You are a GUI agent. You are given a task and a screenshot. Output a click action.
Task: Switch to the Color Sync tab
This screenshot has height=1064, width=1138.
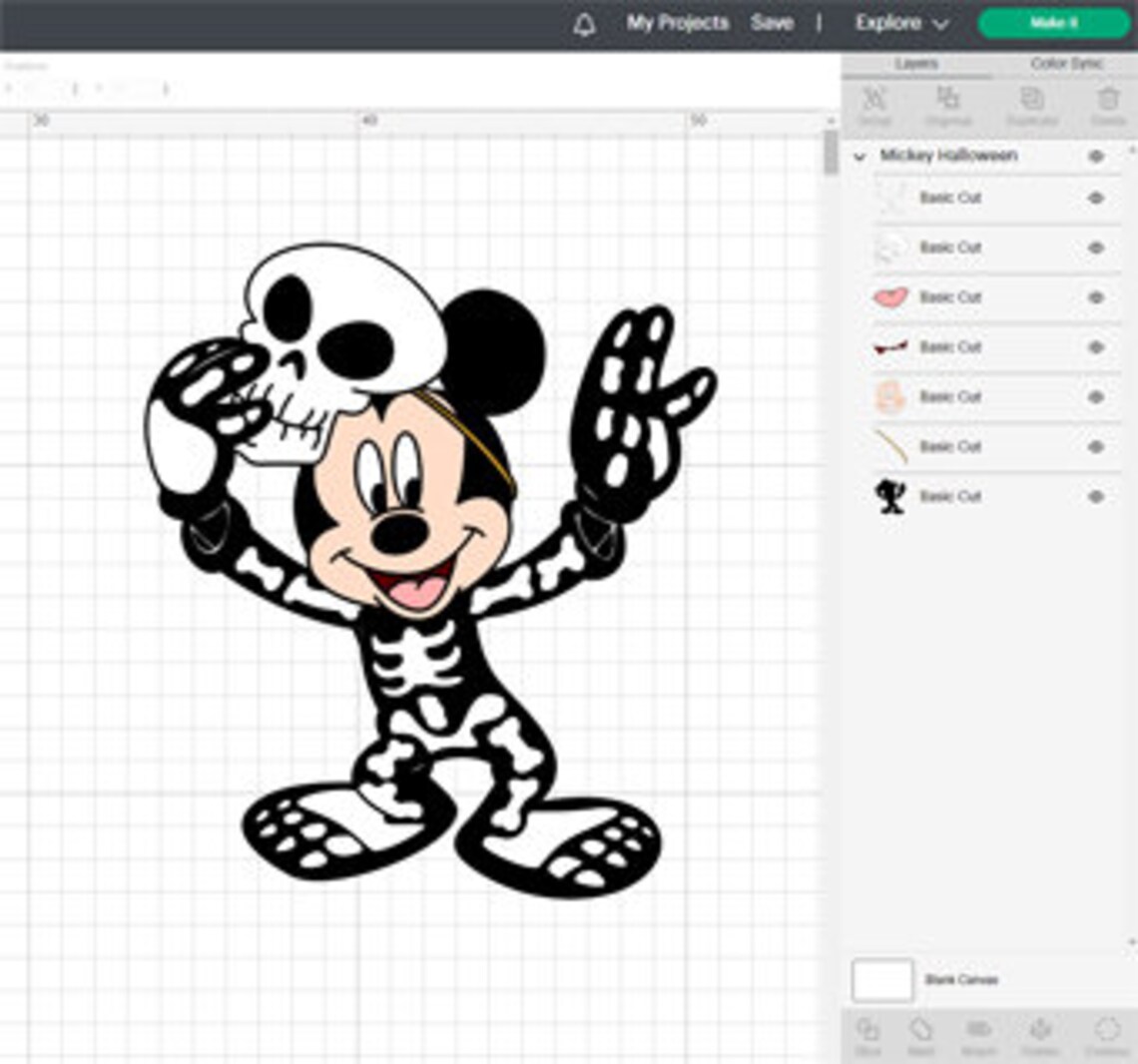click(1065, 63)
